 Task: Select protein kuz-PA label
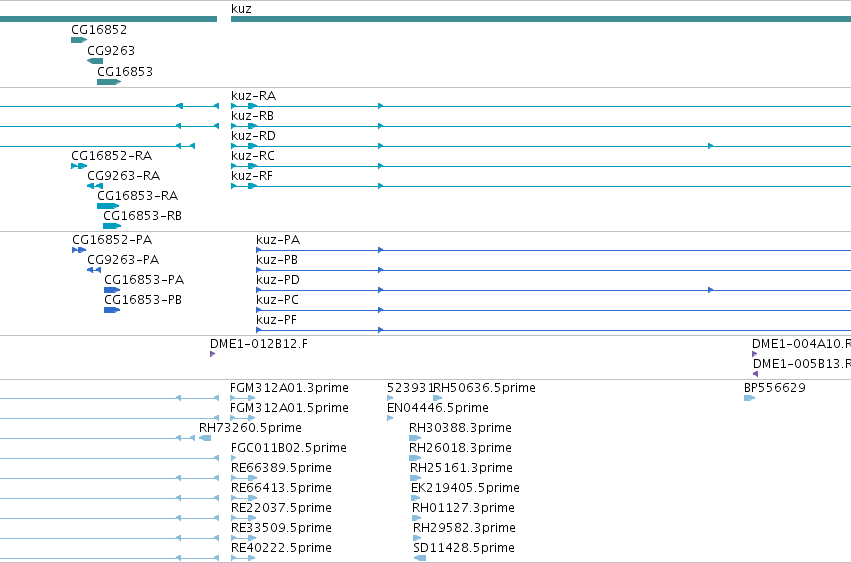pos(278,240)
